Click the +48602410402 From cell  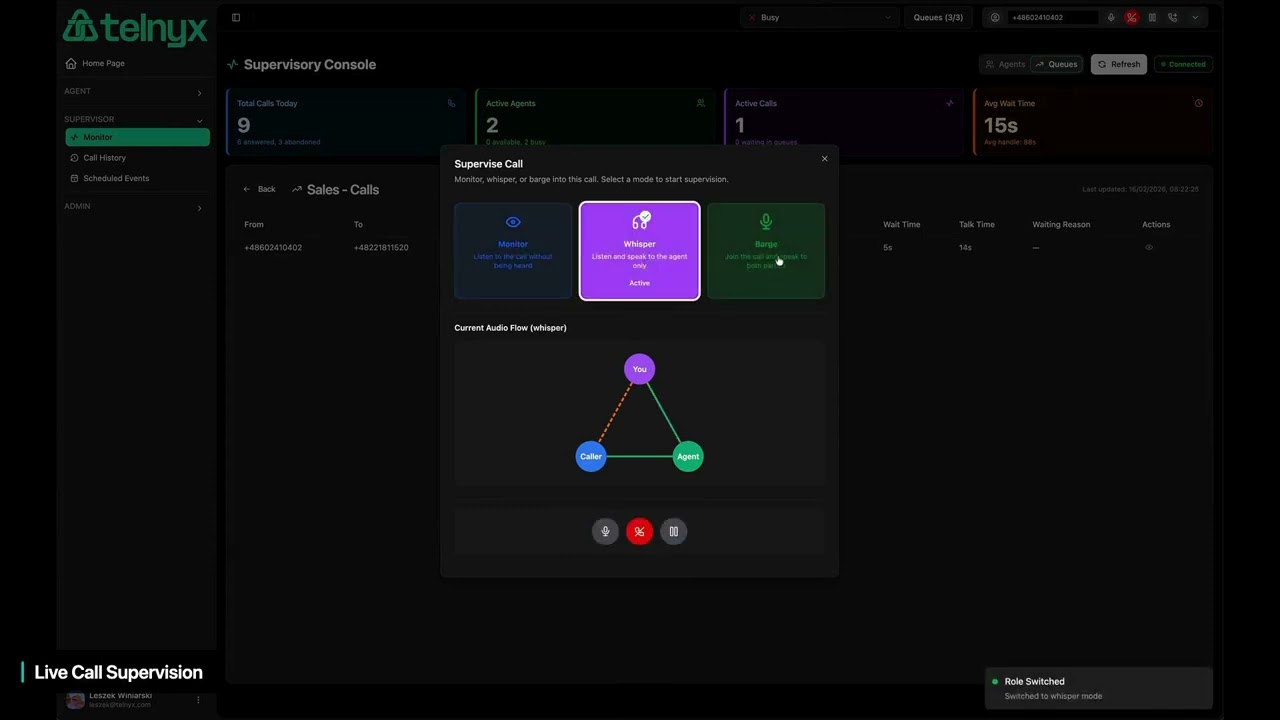click(273, 247)
